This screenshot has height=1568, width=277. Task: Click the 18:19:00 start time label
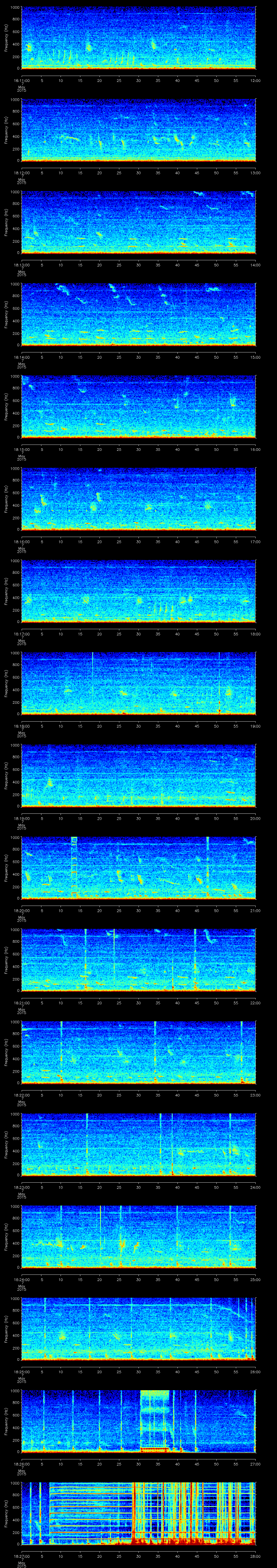[21, 819]
